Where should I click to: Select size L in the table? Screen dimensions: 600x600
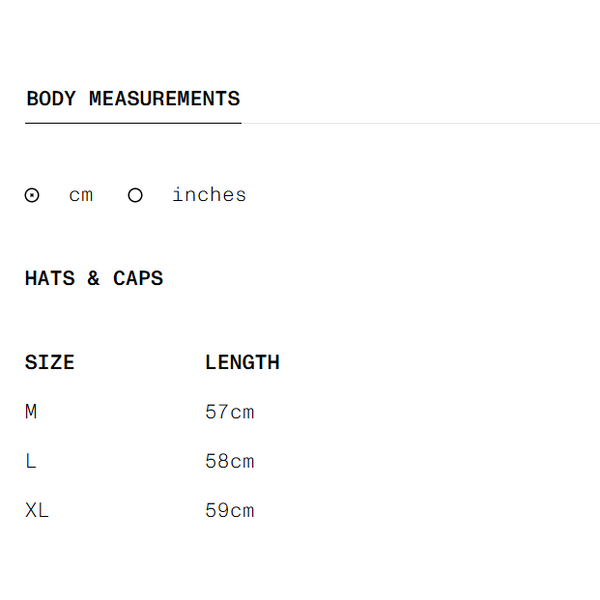(x=31, y=462)
